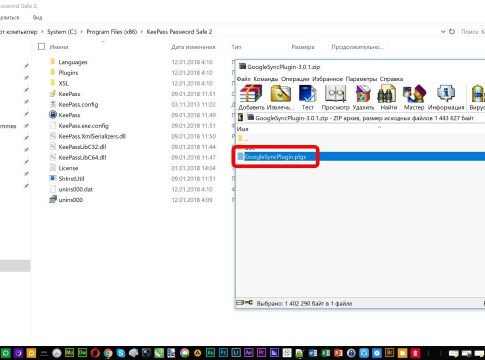Open the Операции menu

coord(295,79)
